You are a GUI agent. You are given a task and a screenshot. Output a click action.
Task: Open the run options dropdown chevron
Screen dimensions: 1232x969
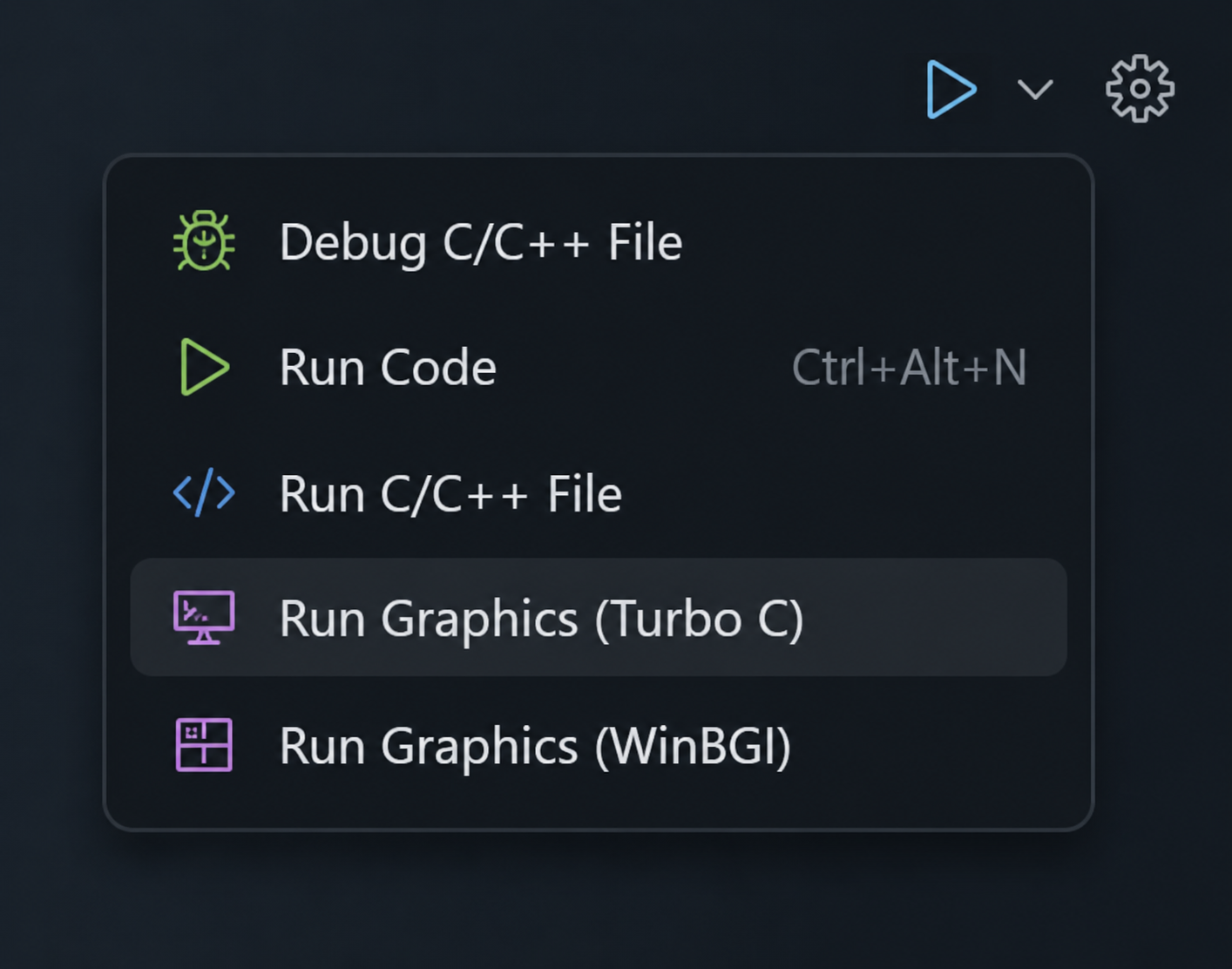coord(1035,90)
